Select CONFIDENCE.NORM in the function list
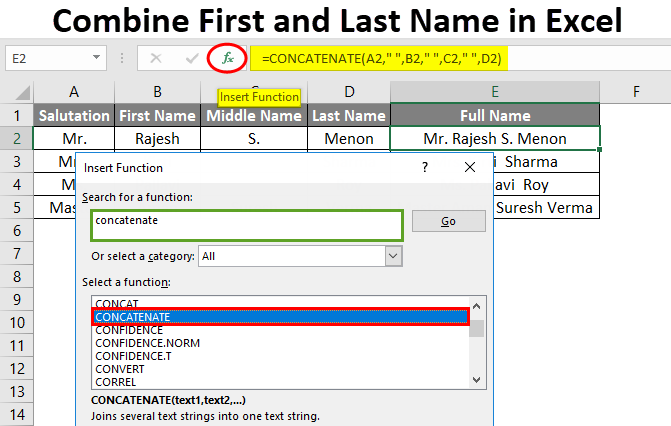Image resolution: width=671 pixels, height=426 pixels. (x=280, y=343)
